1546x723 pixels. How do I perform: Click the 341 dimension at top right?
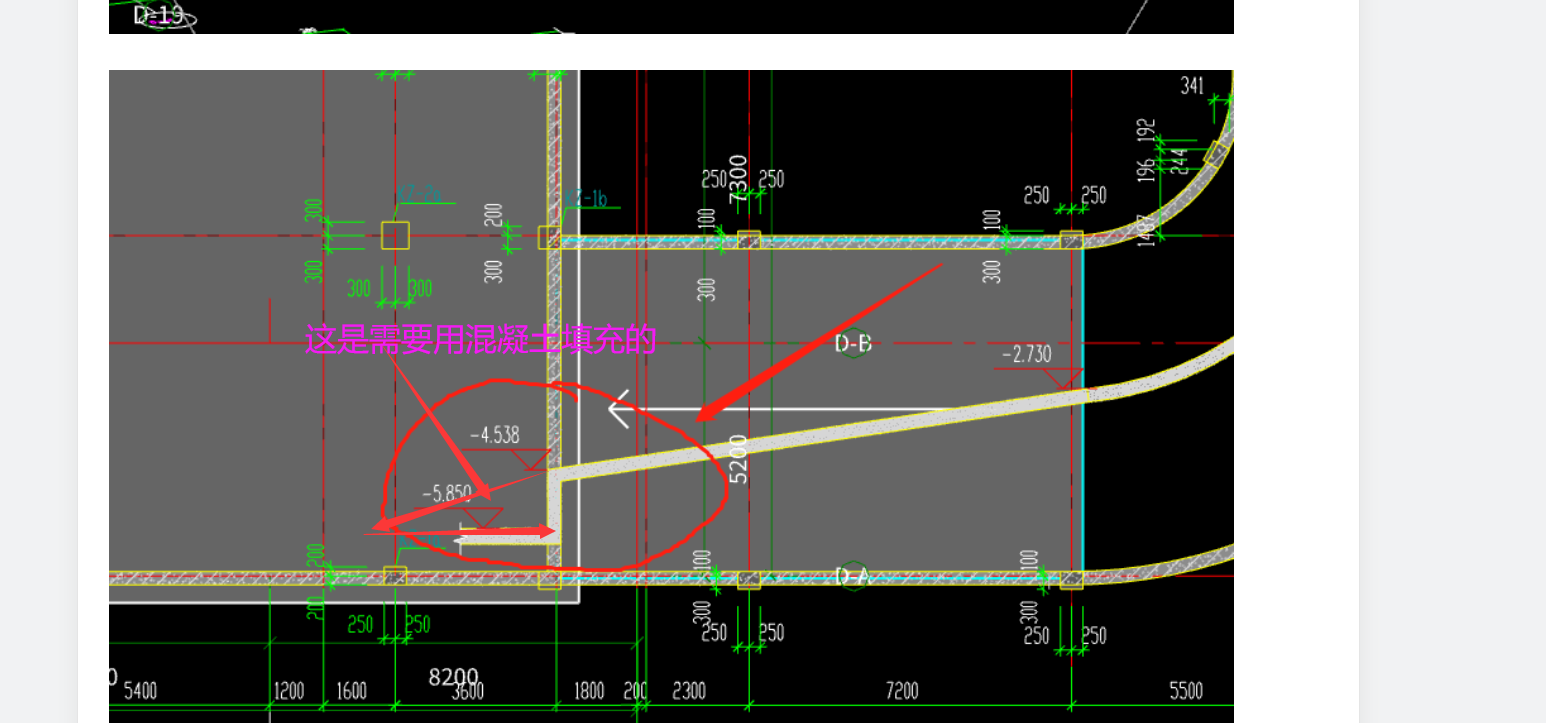coord(1192,86)
